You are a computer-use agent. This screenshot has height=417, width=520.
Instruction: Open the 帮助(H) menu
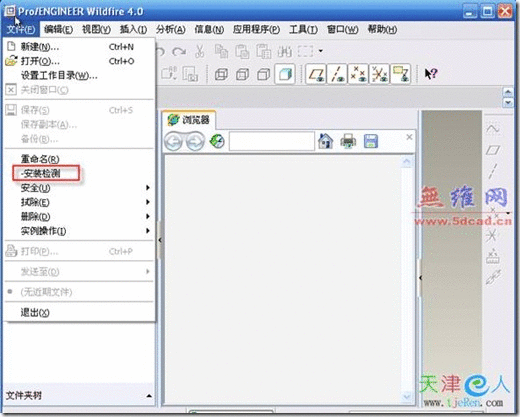(x=382, y=30)
